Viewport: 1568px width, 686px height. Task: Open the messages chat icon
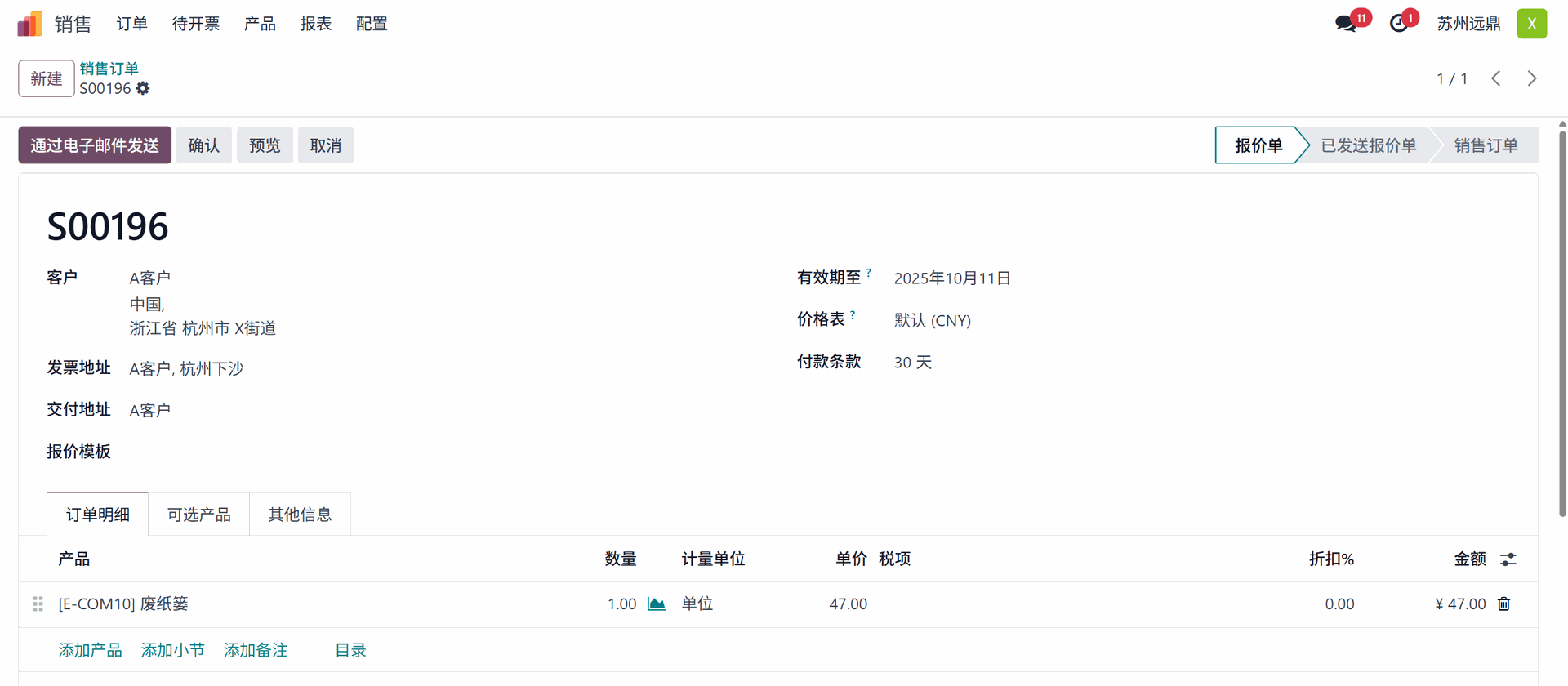1345,24
